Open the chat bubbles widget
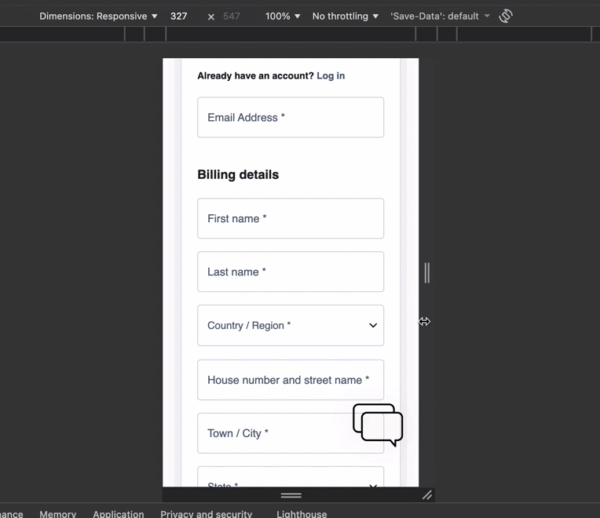Screen dimensions: 600x518 tap(378, 425)
